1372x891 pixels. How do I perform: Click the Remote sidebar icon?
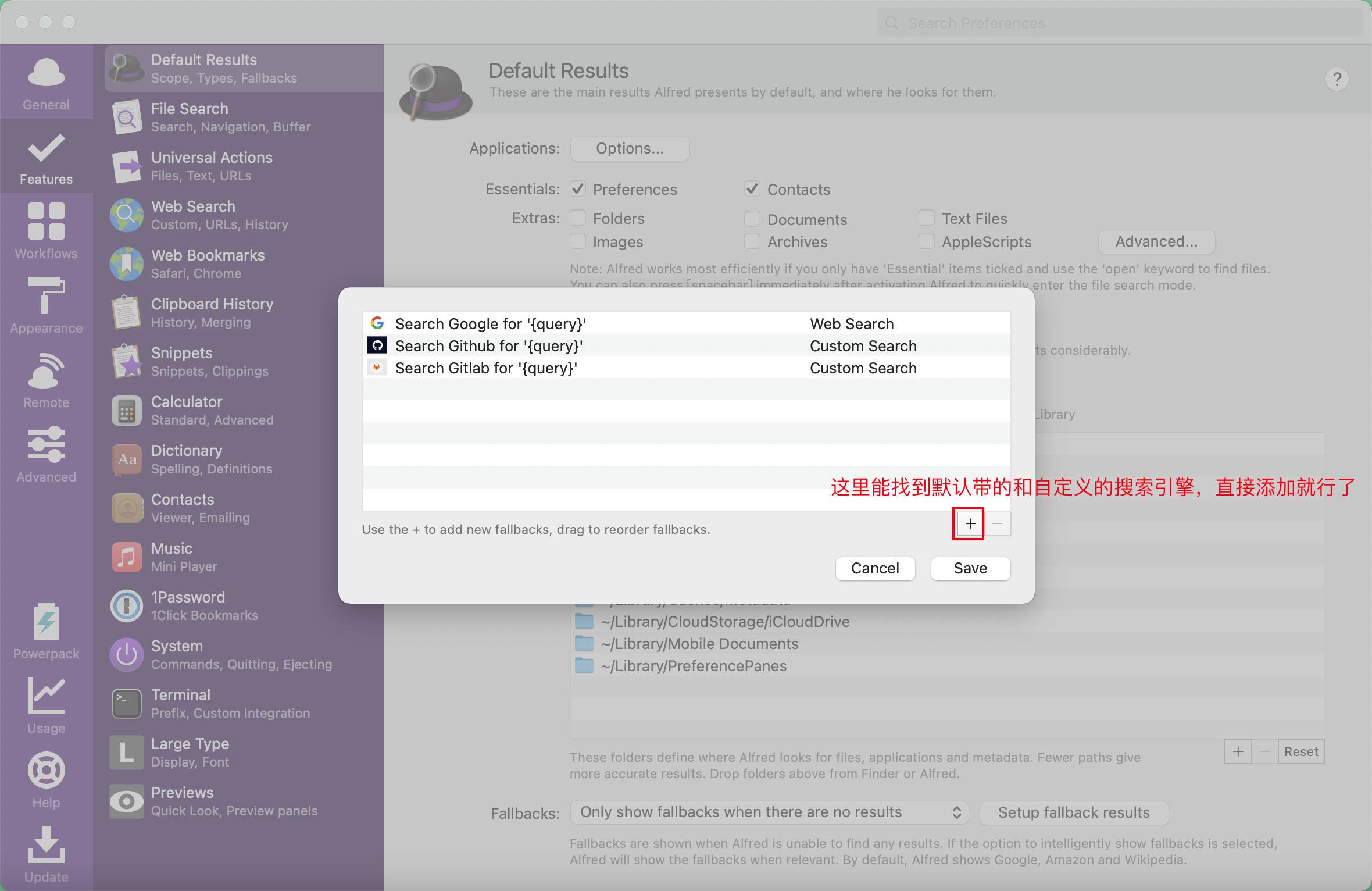click(46, 381)
